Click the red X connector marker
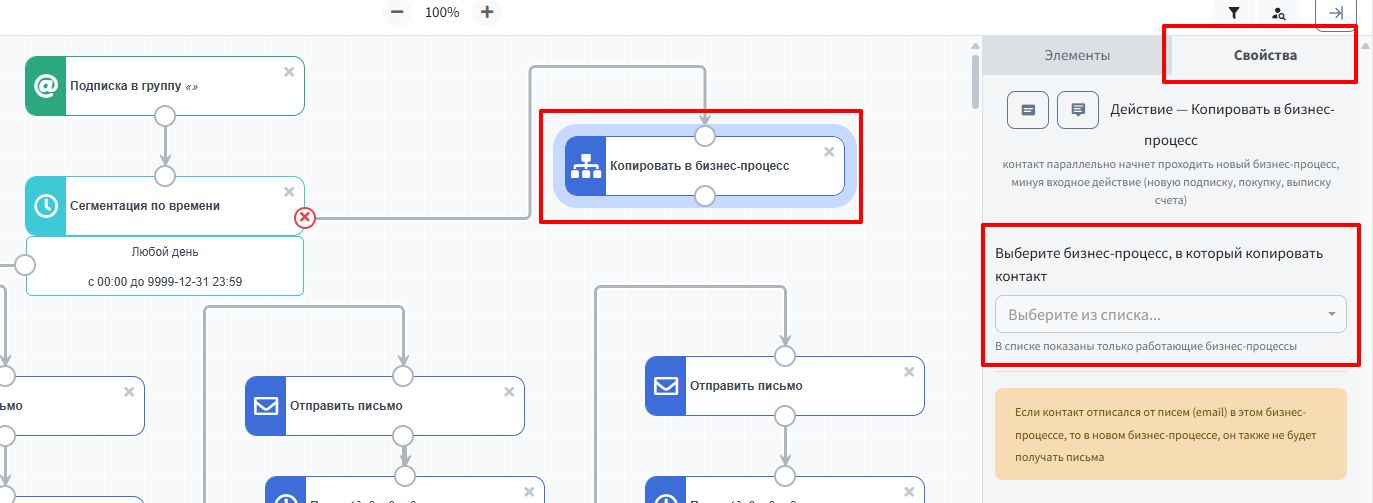1373x503 pixels. 305,217
